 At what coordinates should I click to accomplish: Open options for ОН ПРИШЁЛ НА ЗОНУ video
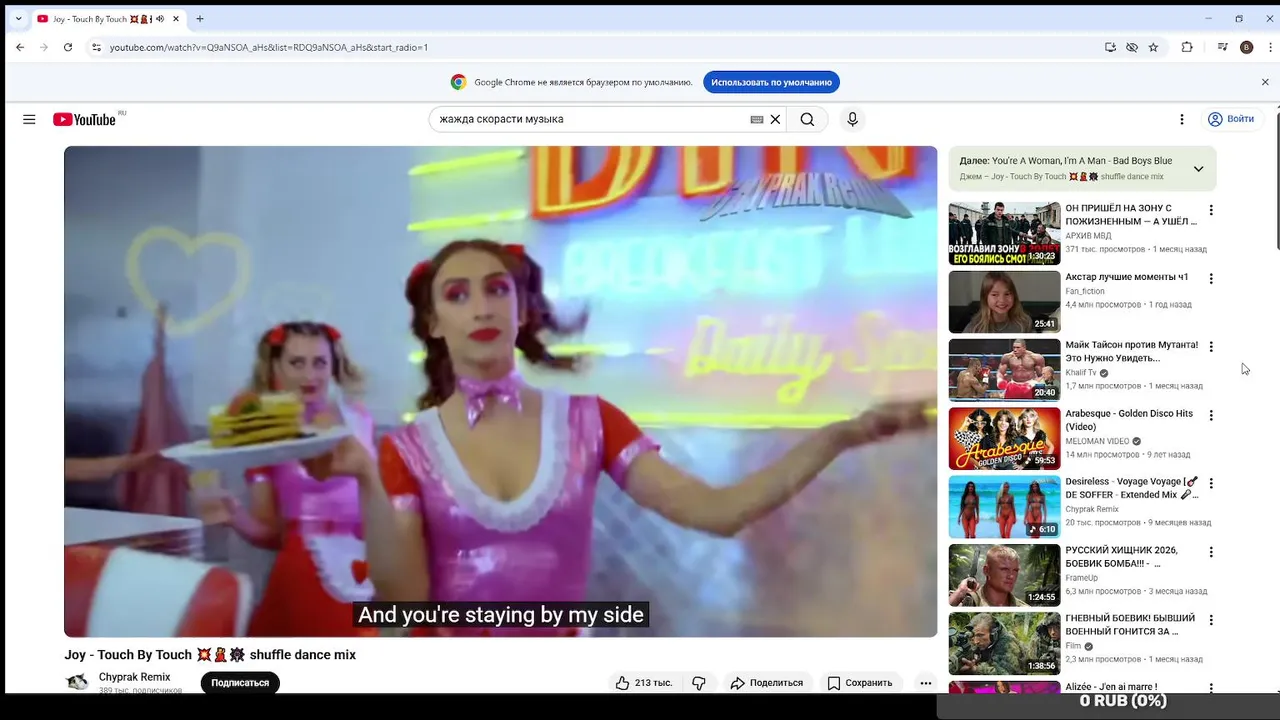[x=1211, y=210]
